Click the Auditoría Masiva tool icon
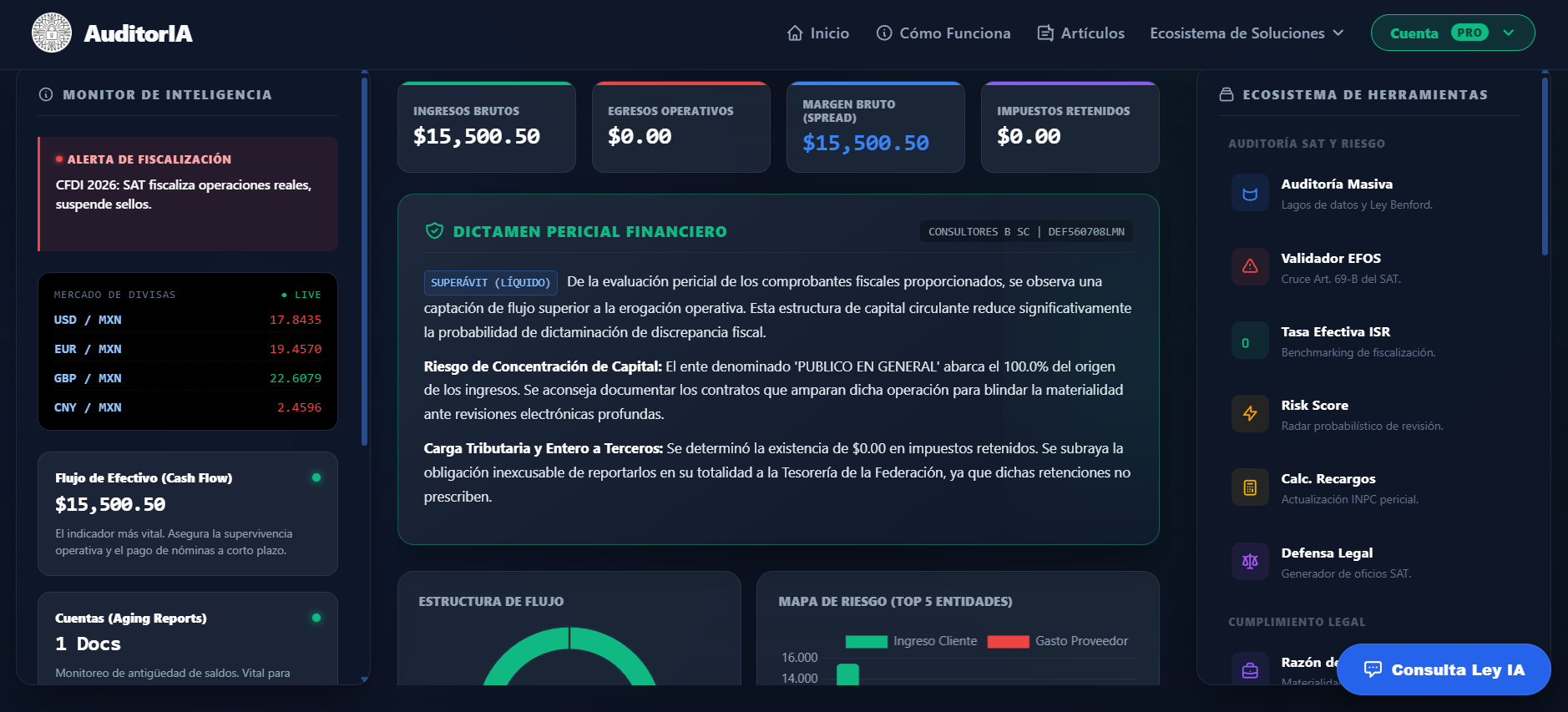Image resolution: width=1568 pixels, height=712 pixels. [1250, 194]
